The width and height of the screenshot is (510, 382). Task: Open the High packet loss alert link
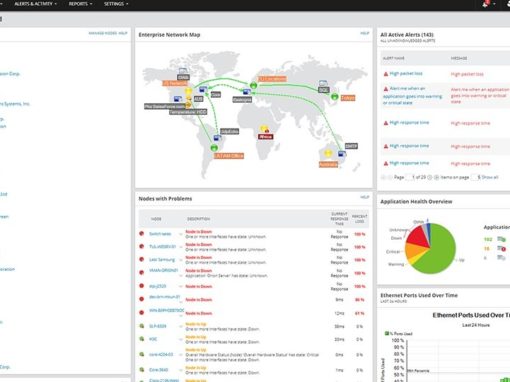(406, 73)
